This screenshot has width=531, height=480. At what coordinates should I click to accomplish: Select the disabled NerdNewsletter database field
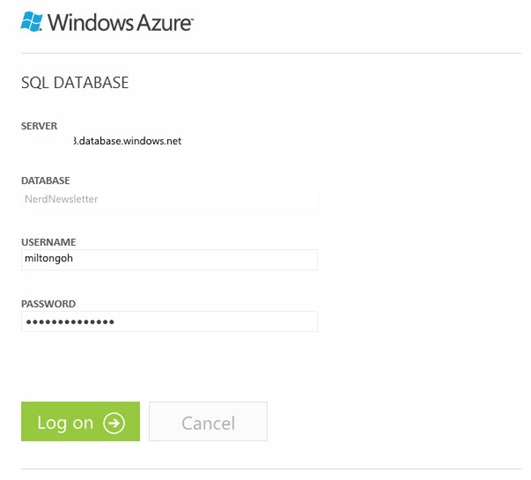click(169, 199)
